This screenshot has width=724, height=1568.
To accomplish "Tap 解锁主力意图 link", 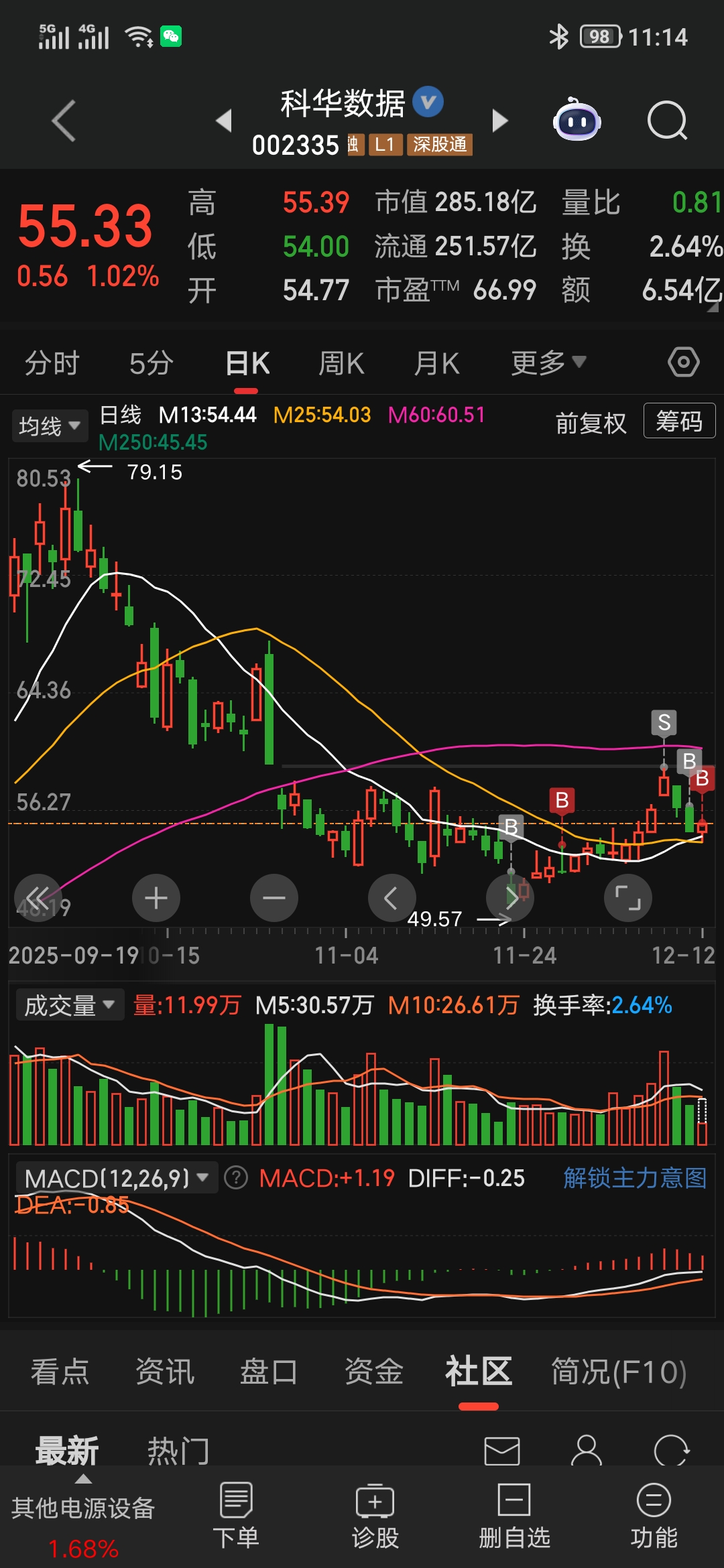I will coord(635,1177).
